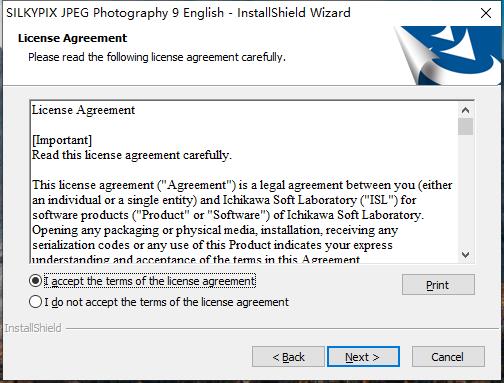Select 'I do not accept the terms' option

tap(35, 302)
